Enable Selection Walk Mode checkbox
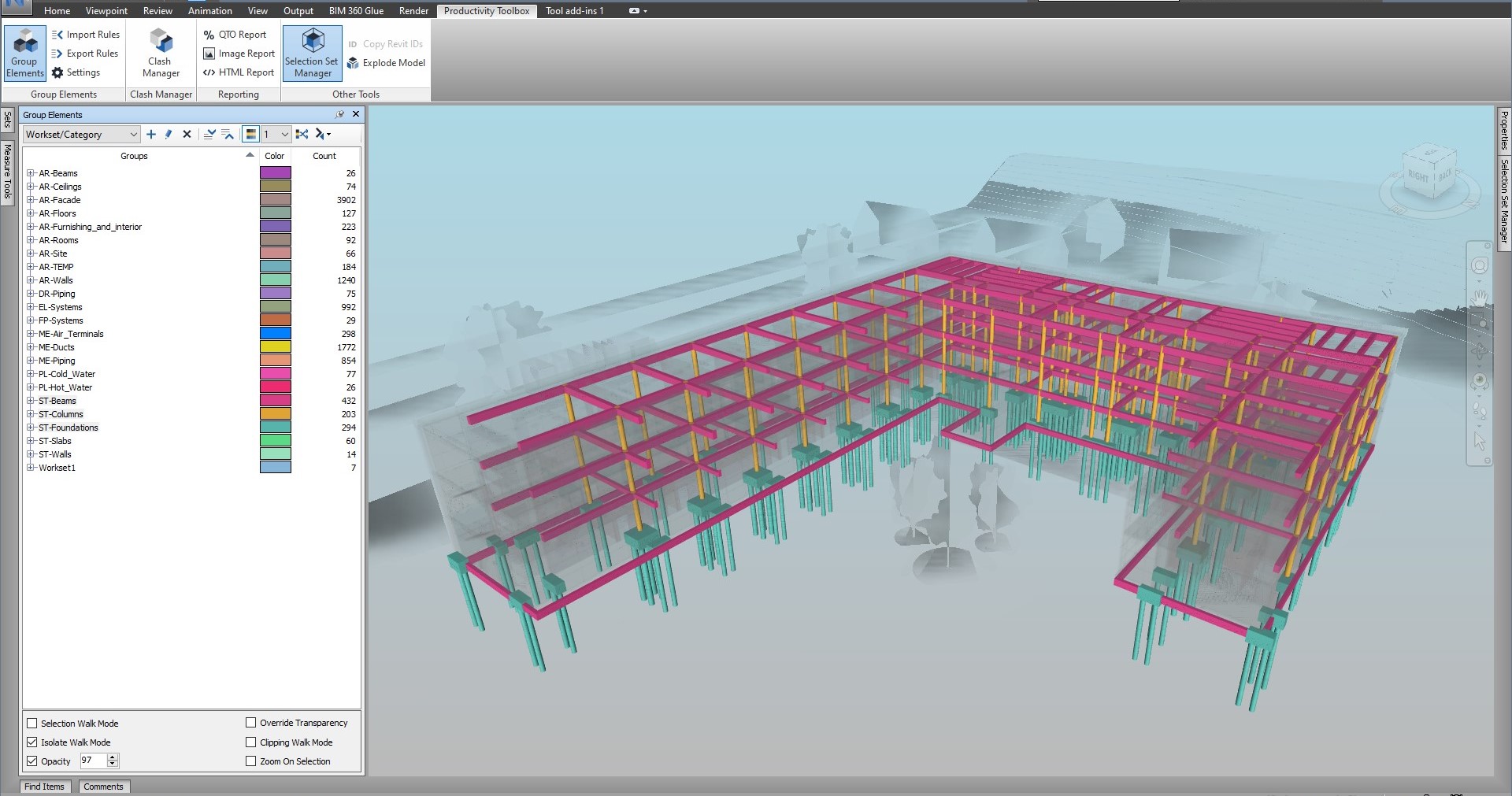 coord(32,724)
